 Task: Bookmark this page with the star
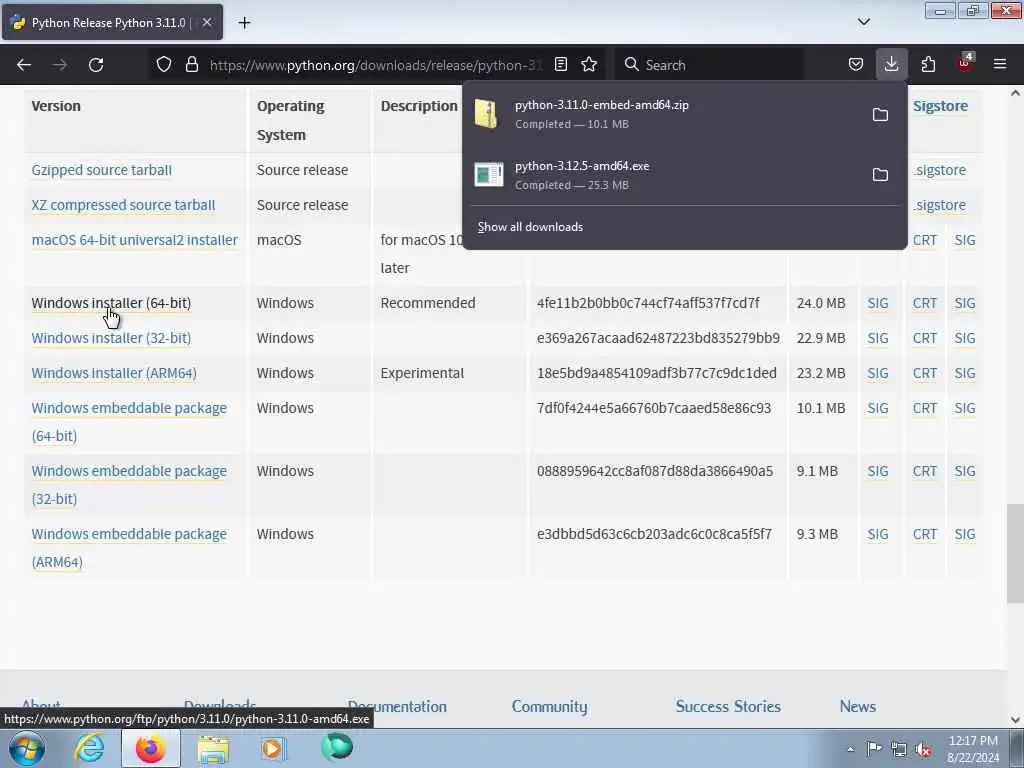coord(589,65)
